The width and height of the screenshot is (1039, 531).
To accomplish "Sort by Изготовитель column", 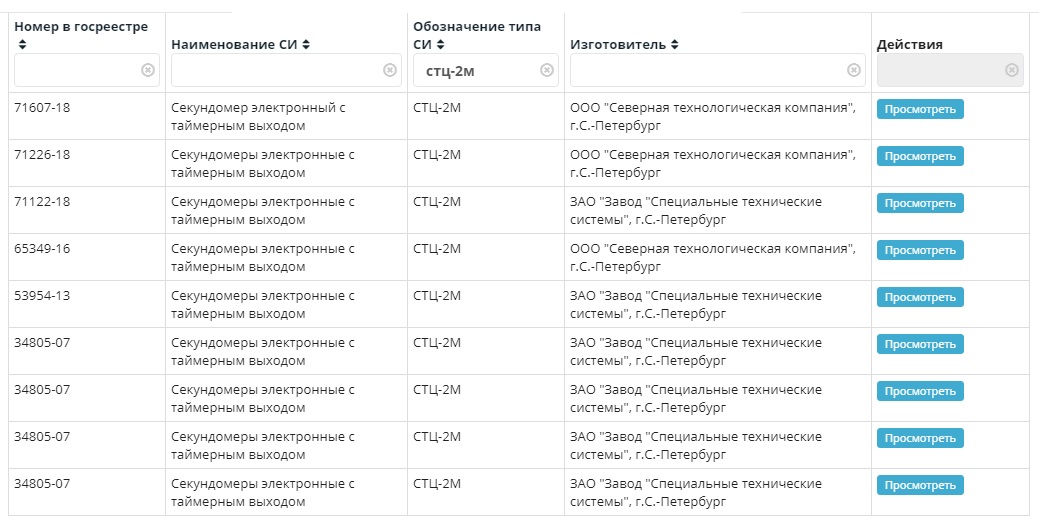I will tap(675, 45).
